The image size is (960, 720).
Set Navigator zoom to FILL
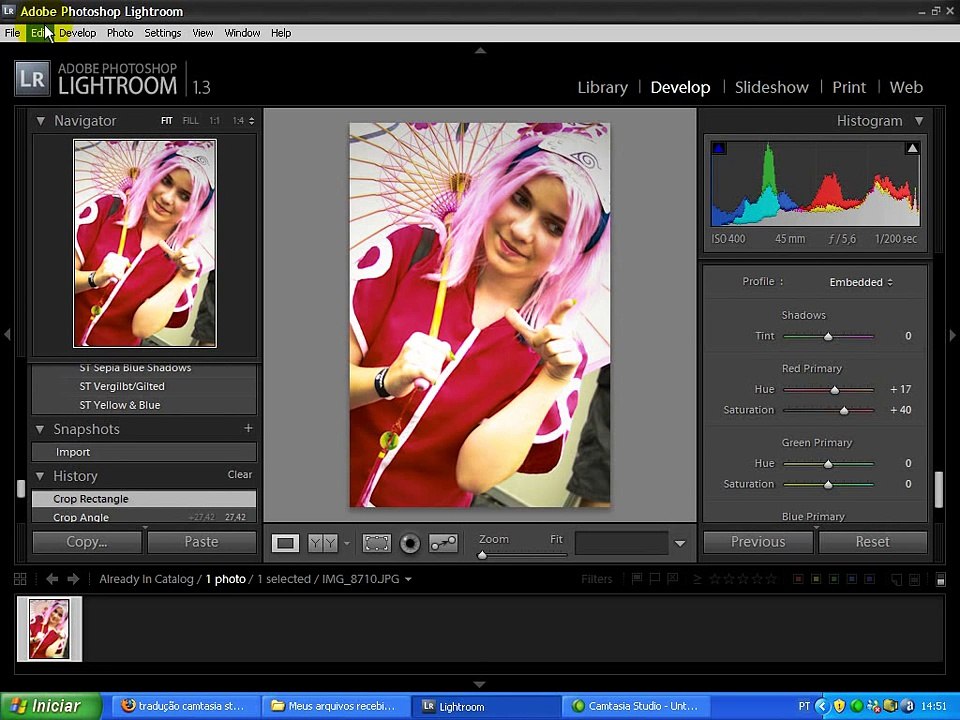pos(190,121)
